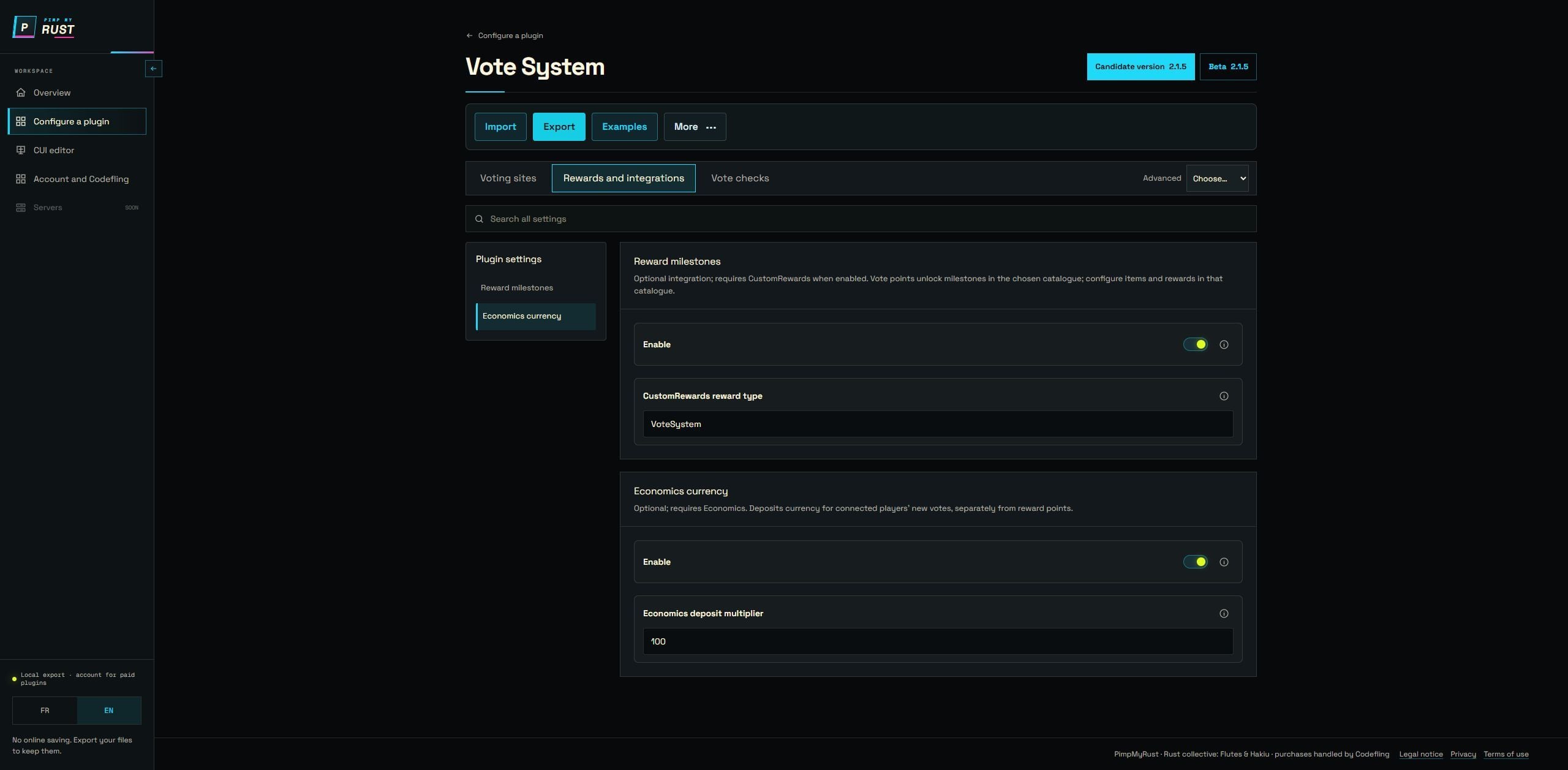Disable the Reward milestones Enable toggle
This screenshot has width=1568, height=770.
click(x=1195, y=344)
